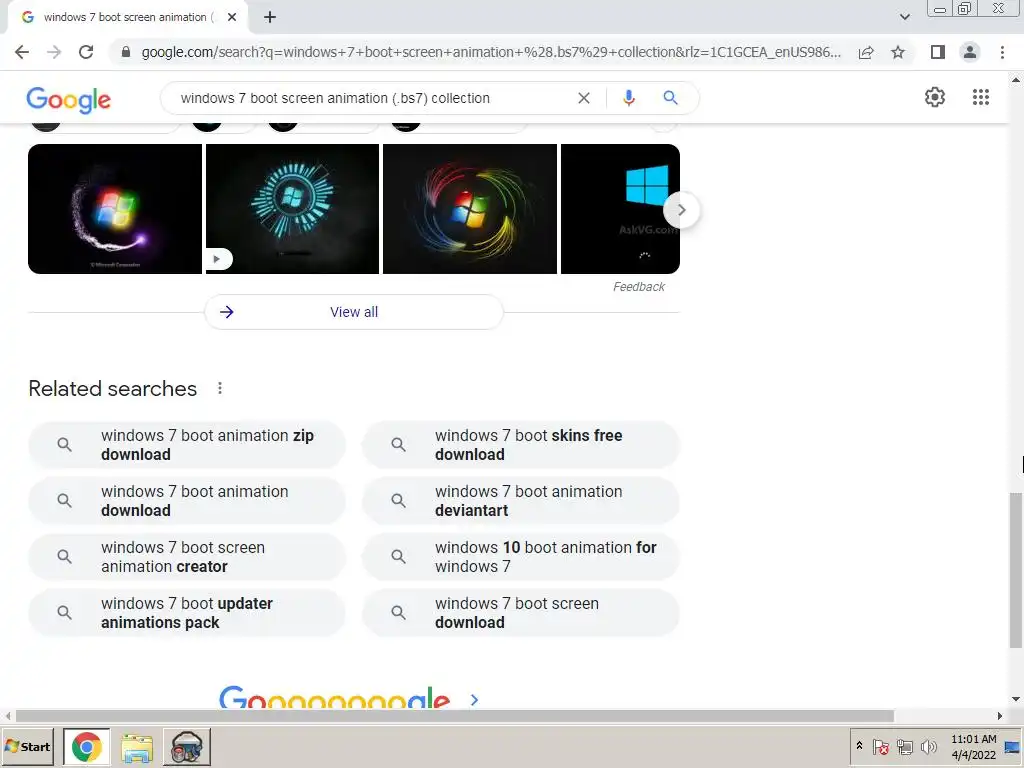The width and height of the screenshot is (1024, 768).
Task: Click the scrollbar down arrow
Action: tap(1016, 699)
